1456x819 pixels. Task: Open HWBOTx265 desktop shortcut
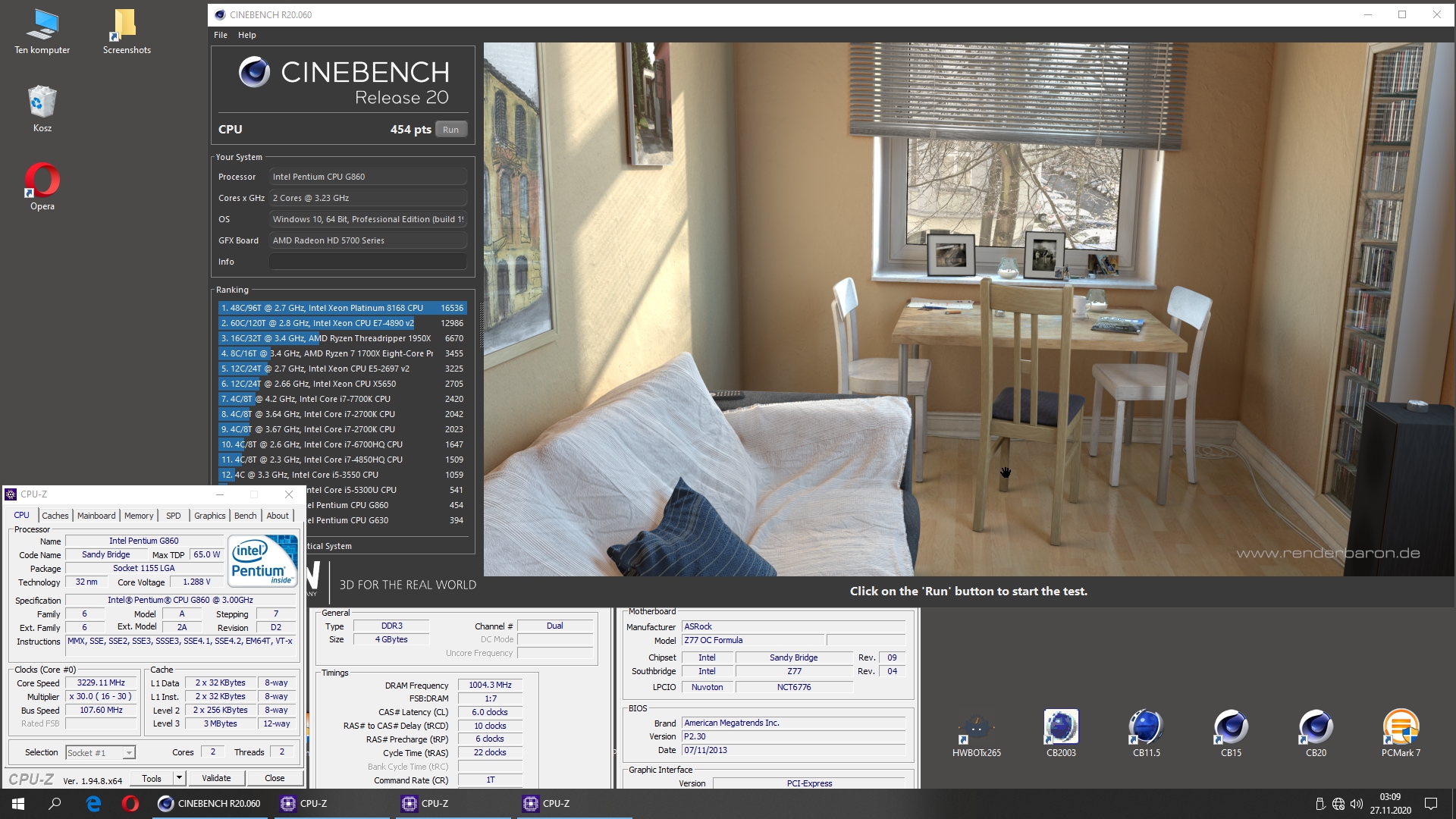click(977, 733)
